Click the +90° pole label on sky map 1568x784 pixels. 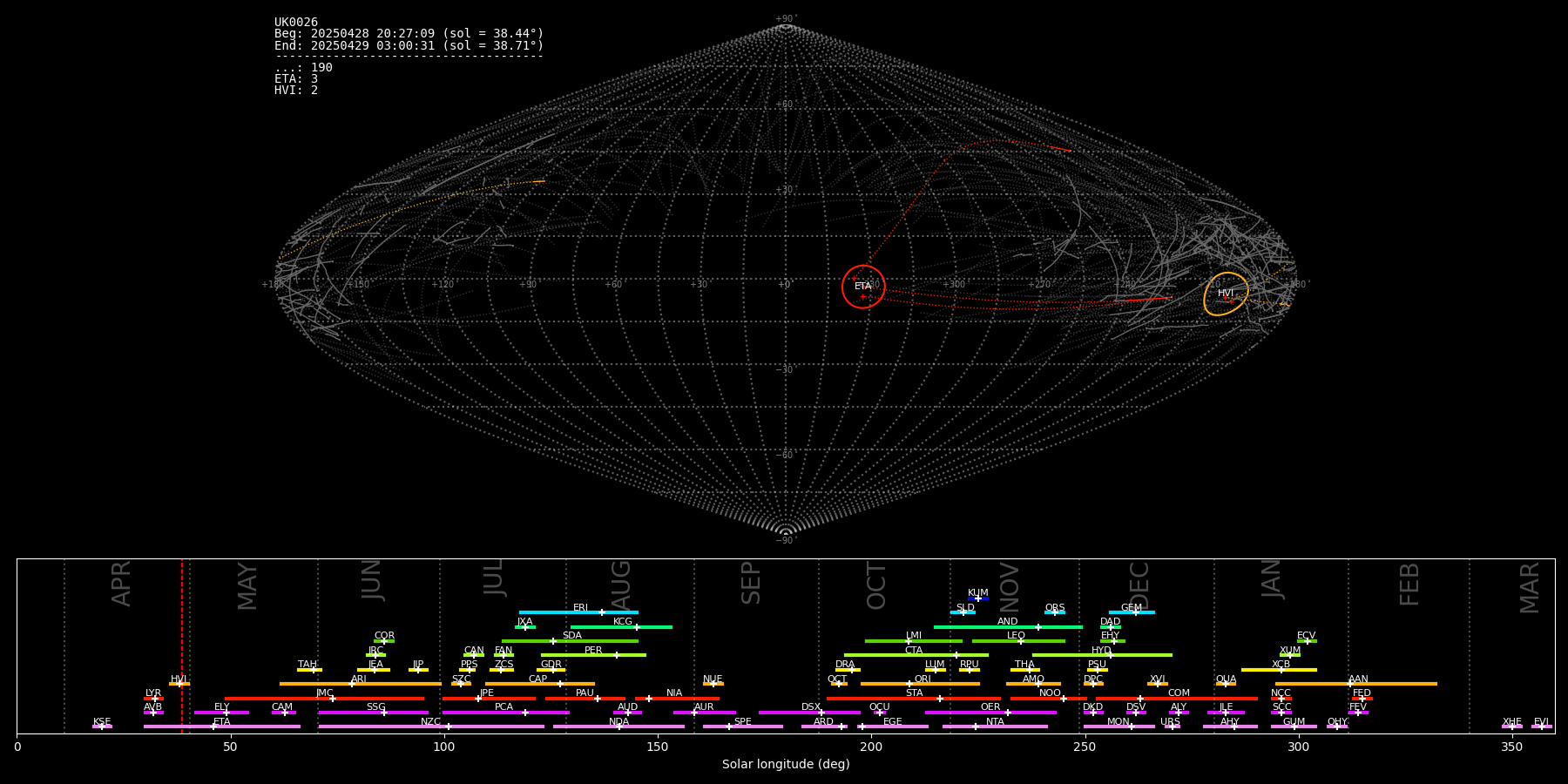click(786, 18)
